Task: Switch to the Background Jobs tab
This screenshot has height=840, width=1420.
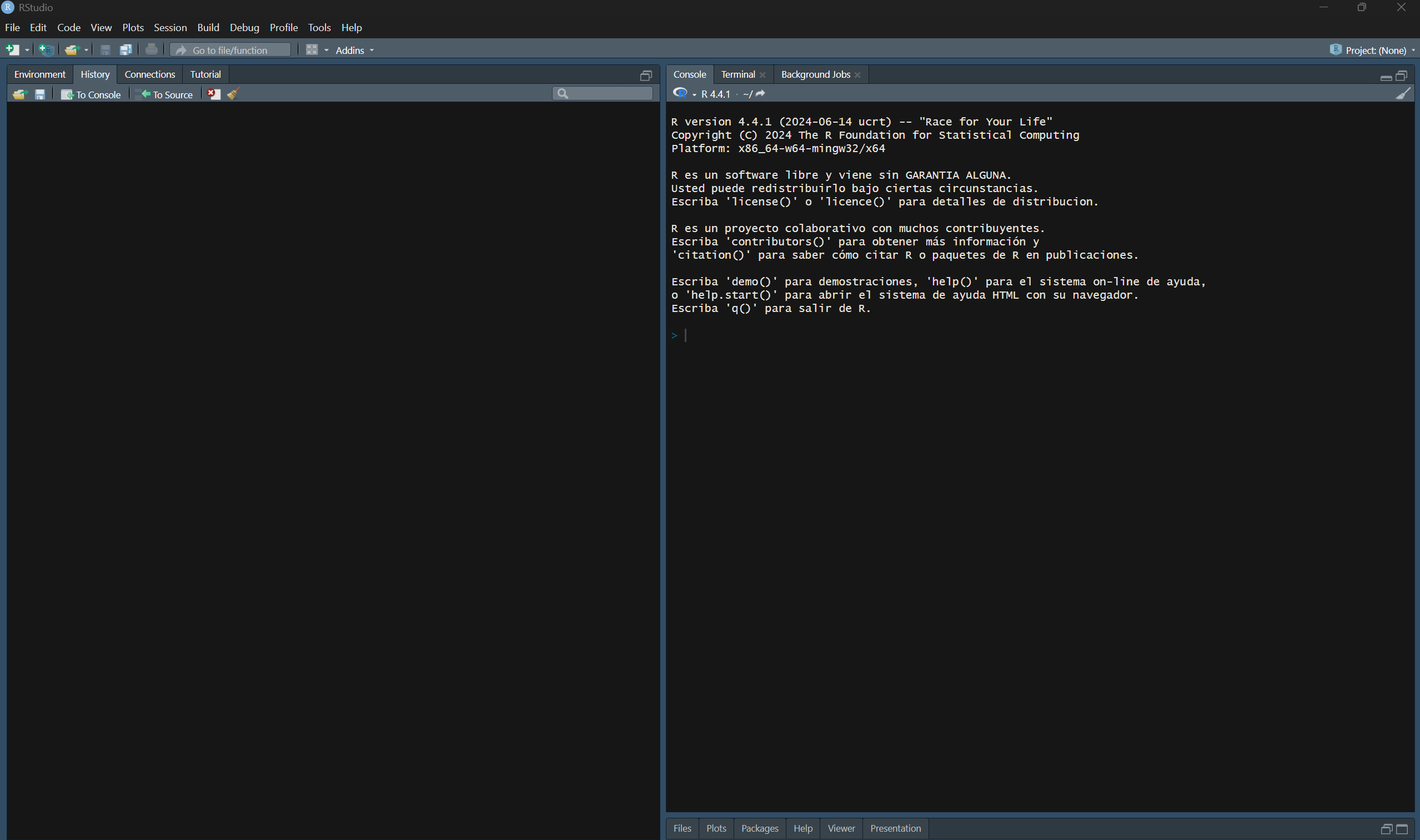Action: click(815, 74)
